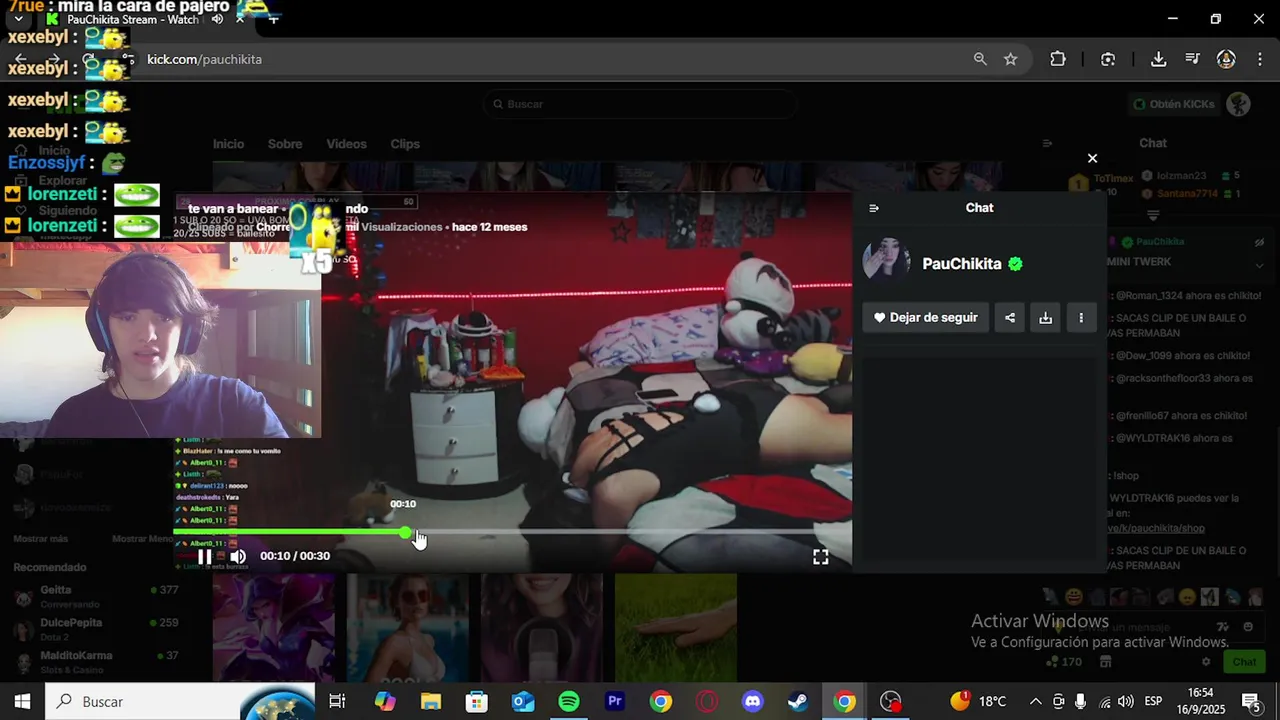Open Geitta recommended channel
Screen dimensions: 1280x720
[95, 597]
